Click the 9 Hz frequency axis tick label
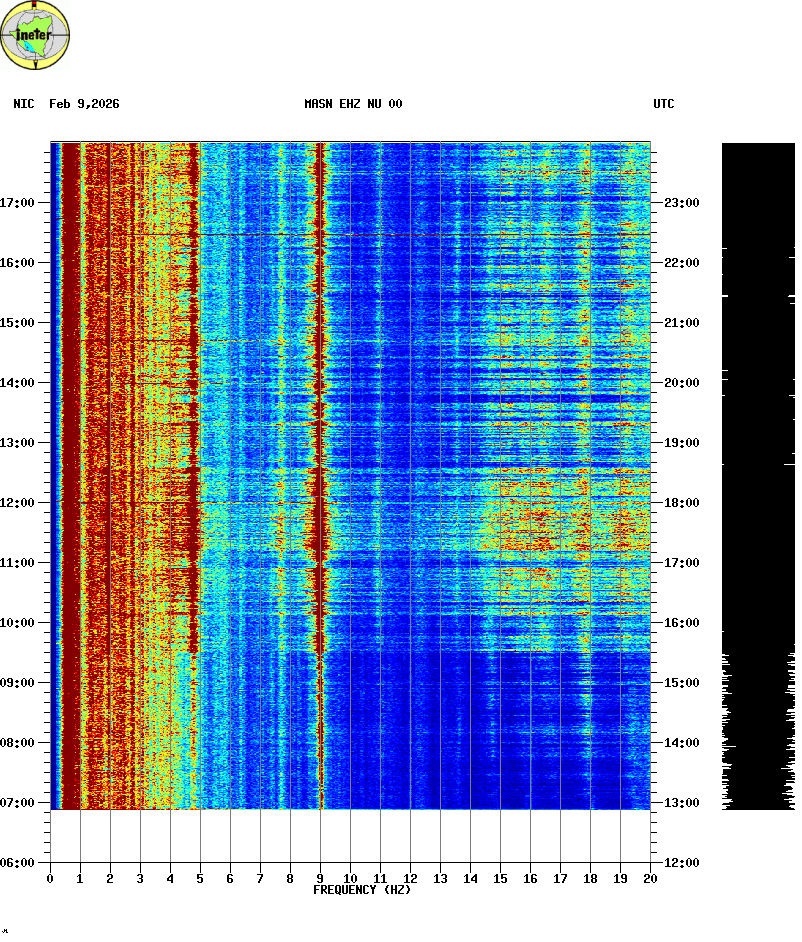Image resolution: width=802 pixels, height=942 pixels. [320, 879]
